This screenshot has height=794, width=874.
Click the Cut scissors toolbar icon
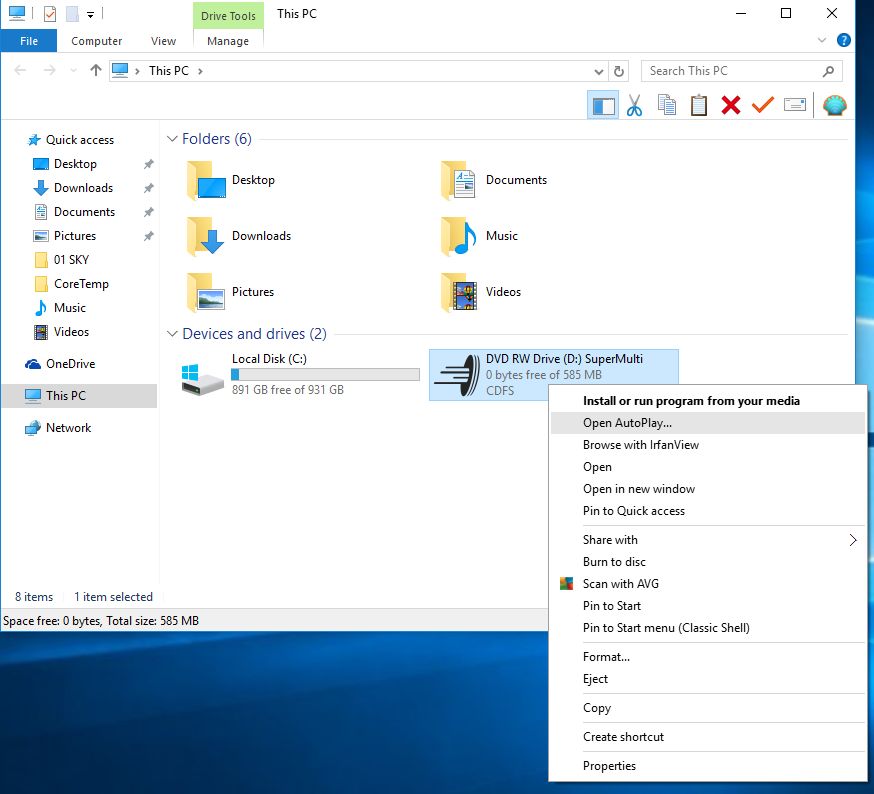tap(634, 105)
